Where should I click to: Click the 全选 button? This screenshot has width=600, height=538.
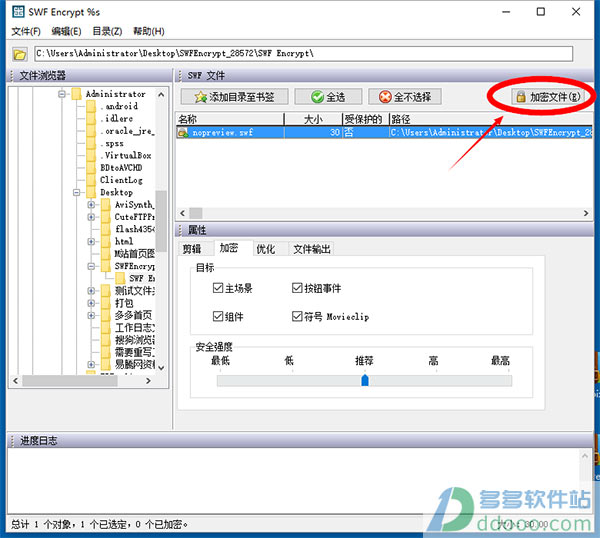click(328, 97)
